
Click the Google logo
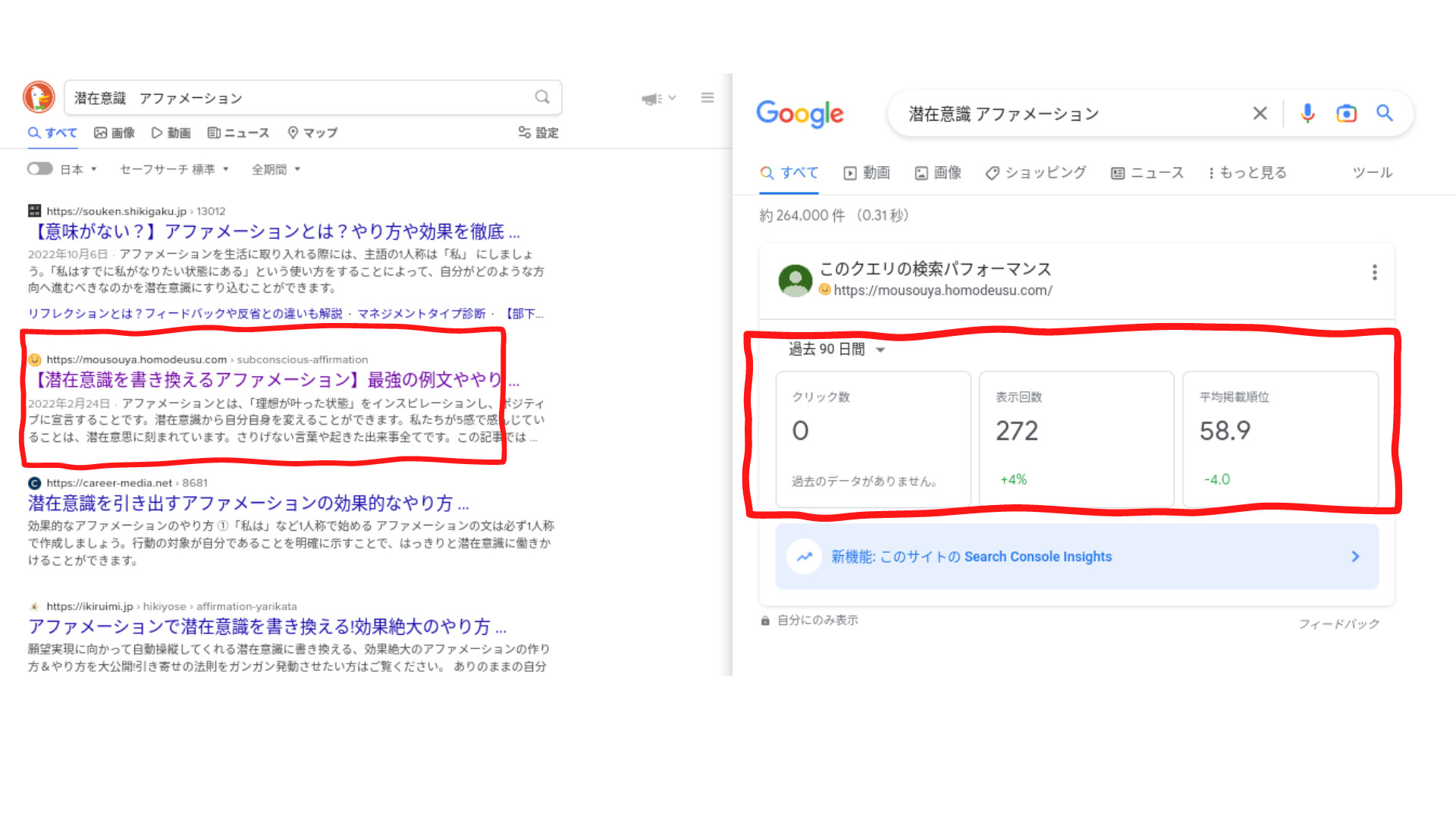click(800, 114)
